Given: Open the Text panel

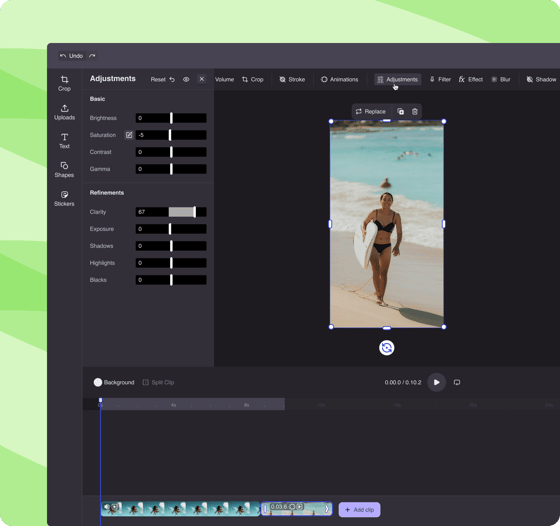Looking at the screenshot, I should click(64, 141).
